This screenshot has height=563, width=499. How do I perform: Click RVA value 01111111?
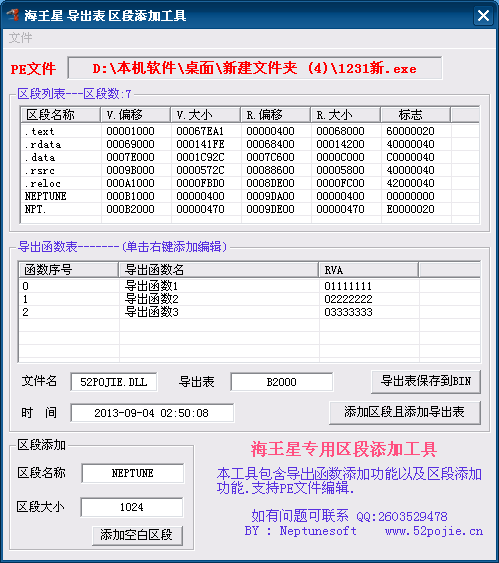coord(348,286)
